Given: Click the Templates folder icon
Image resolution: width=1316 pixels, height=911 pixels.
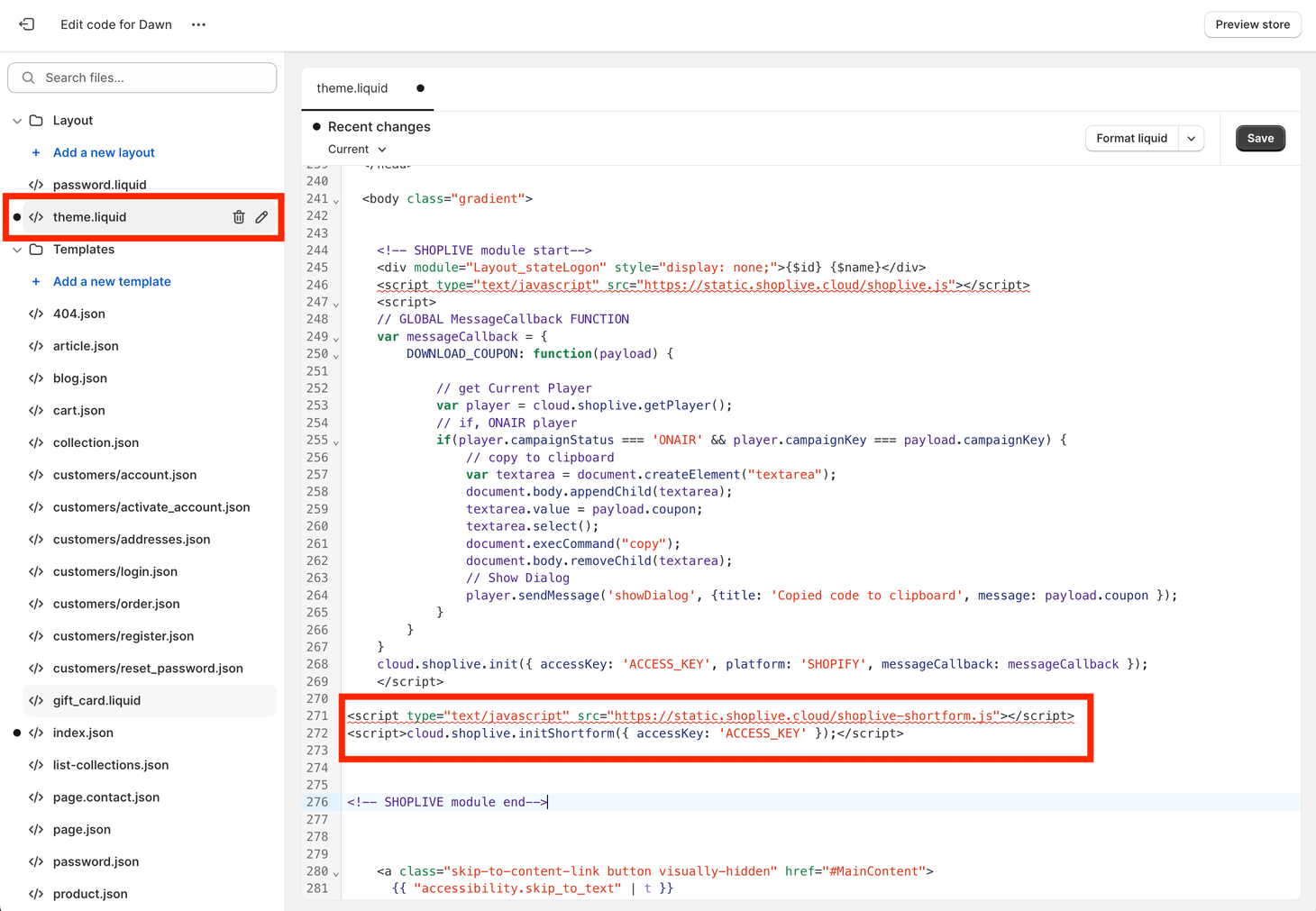Looking at the screenshot, I should point(36,250).
